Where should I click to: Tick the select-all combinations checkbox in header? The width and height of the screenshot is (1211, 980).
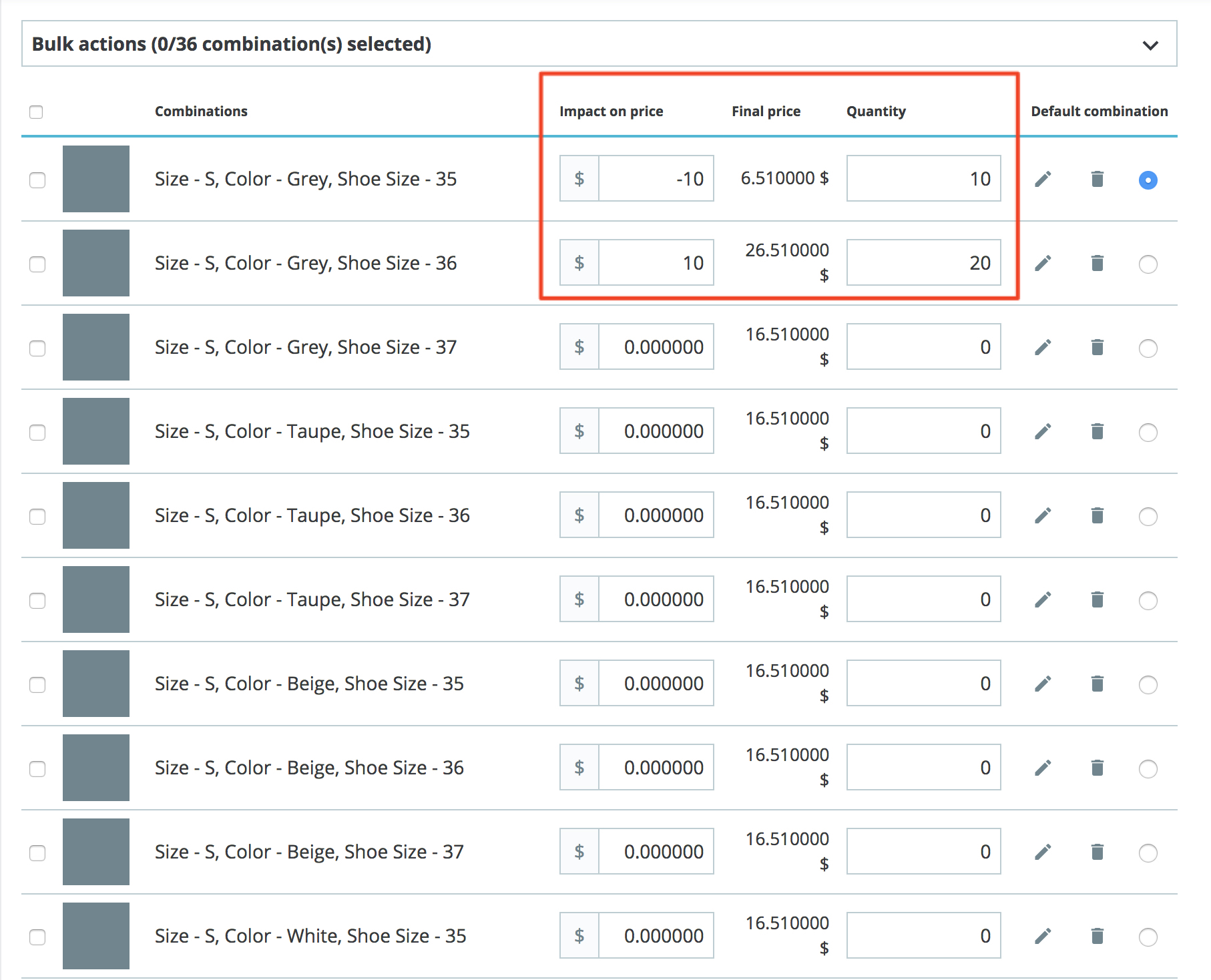(x=36, y=111)
